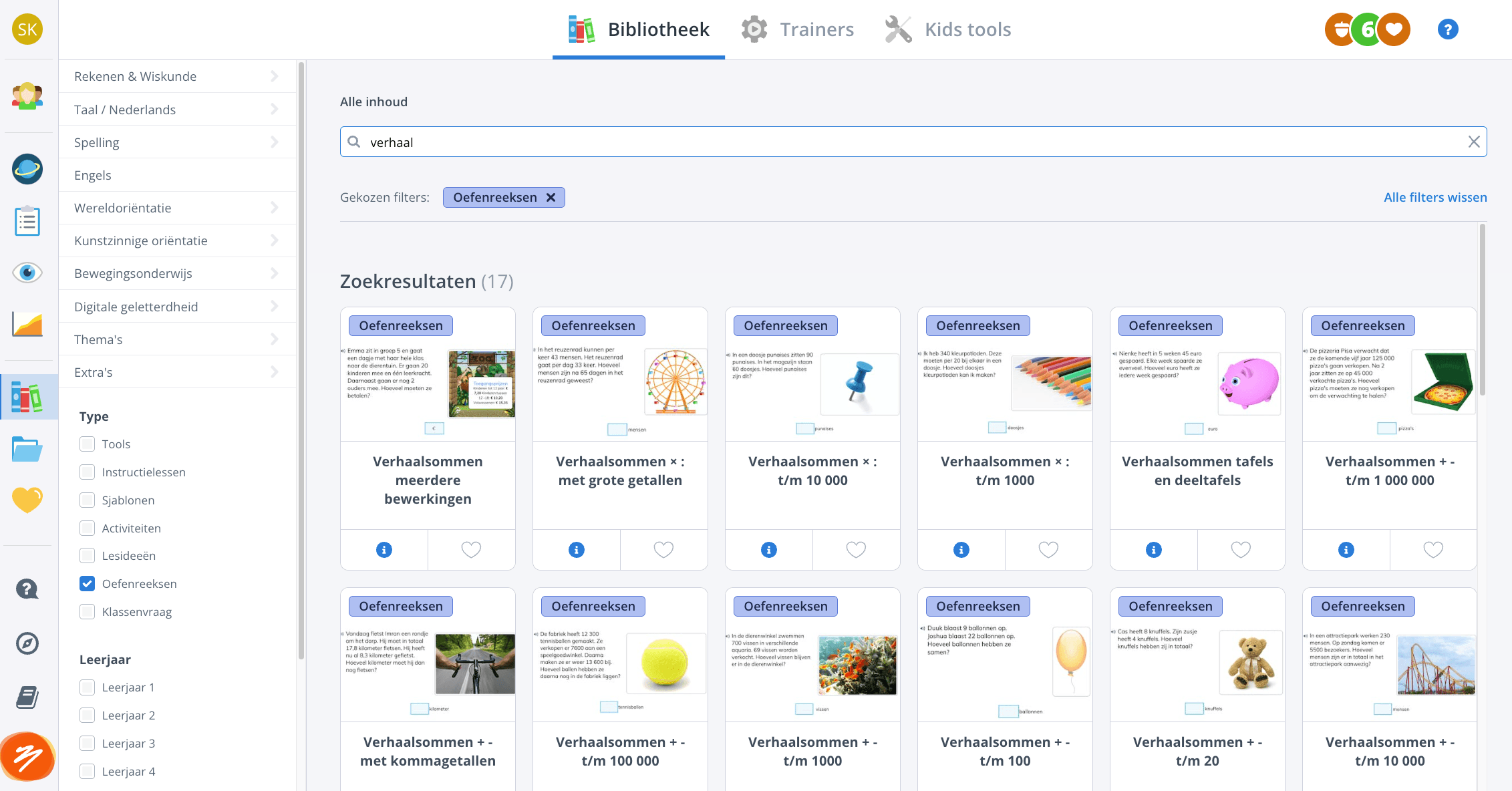The width and height of the screenshot is (1512, 791).
Task: Expand the Rekenen & Wiskunde category
Action: pyautogui.click(x=177, y=76)
